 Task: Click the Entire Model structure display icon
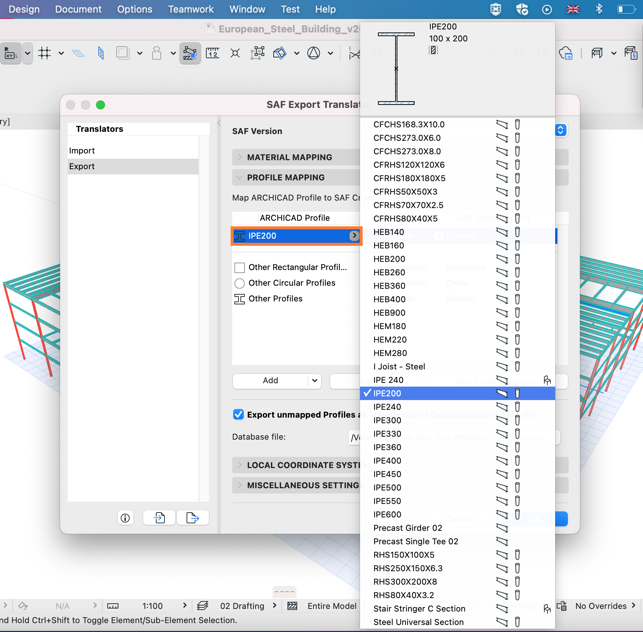292,606
